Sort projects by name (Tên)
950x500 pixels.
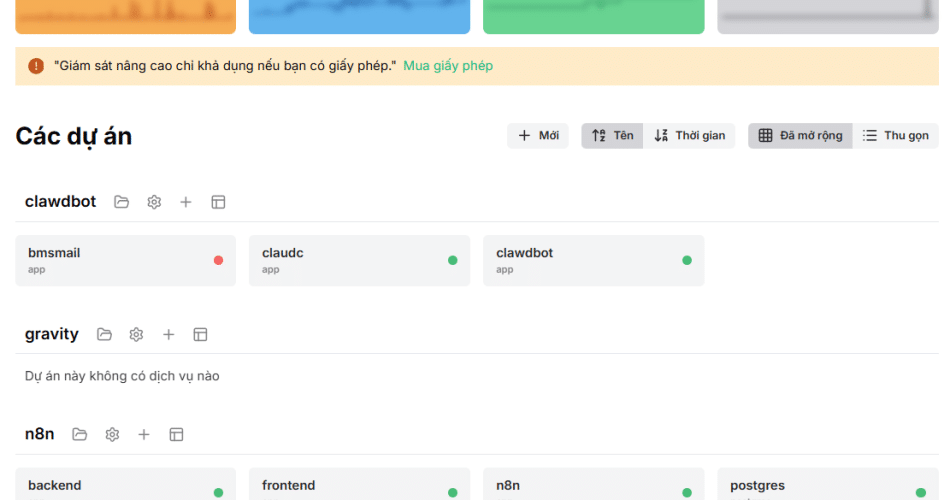[x=612, y=136]
